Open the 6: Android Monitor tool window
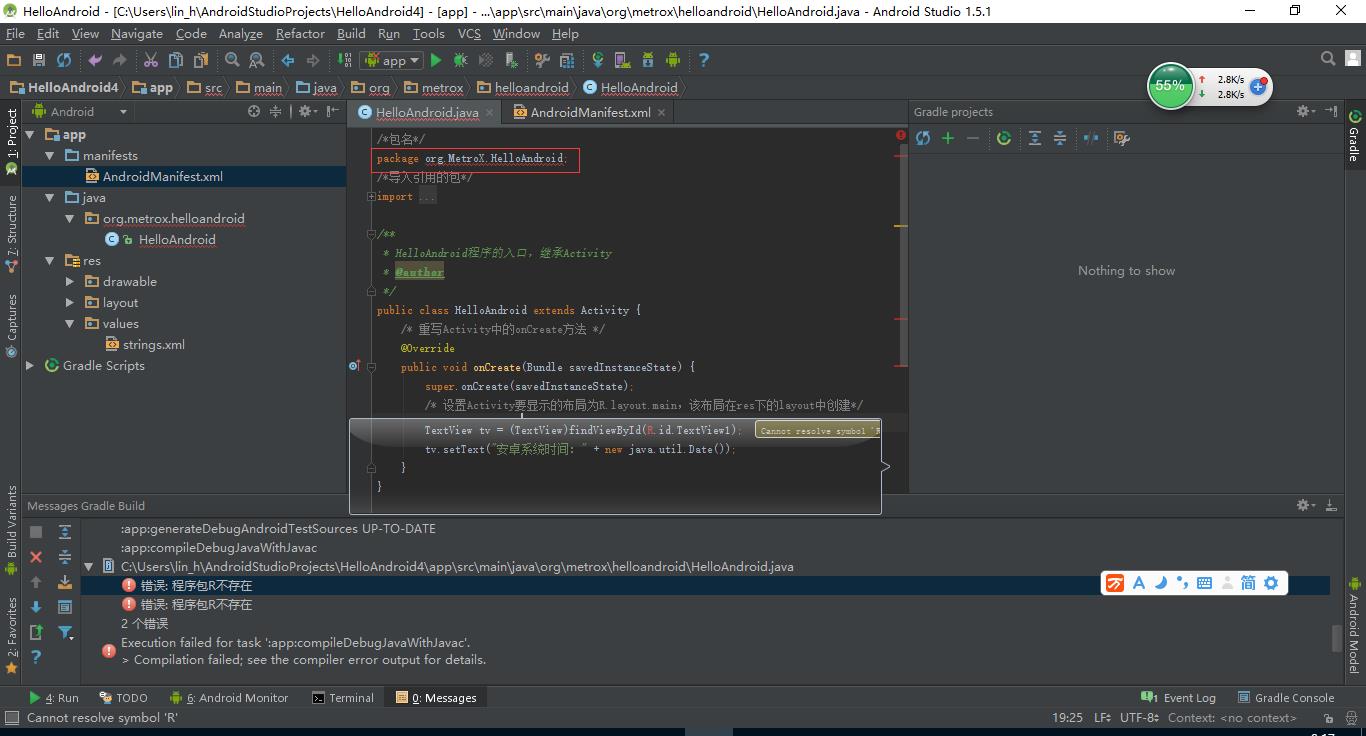Screen dimensions: 1366x736 tap(229, 698)
